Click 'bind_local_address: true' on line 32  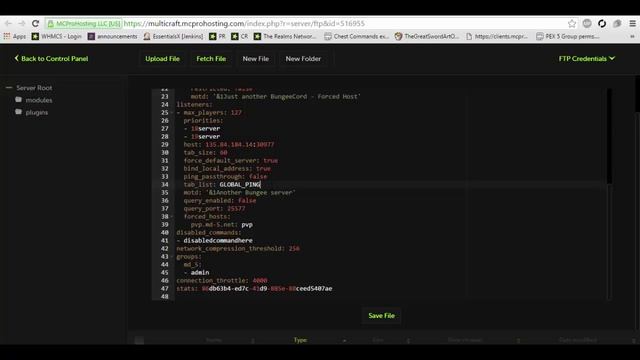point(227,169)
